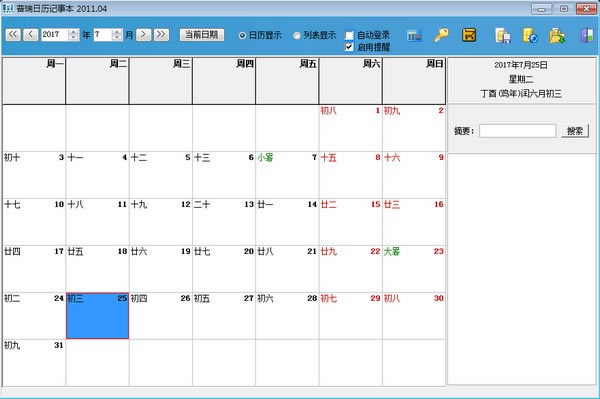Image resolution: width=600 pixels, height=399 pixels.
Task: Open the calculator/calendar grid toolbar icon
Action: tap(414, 36)
